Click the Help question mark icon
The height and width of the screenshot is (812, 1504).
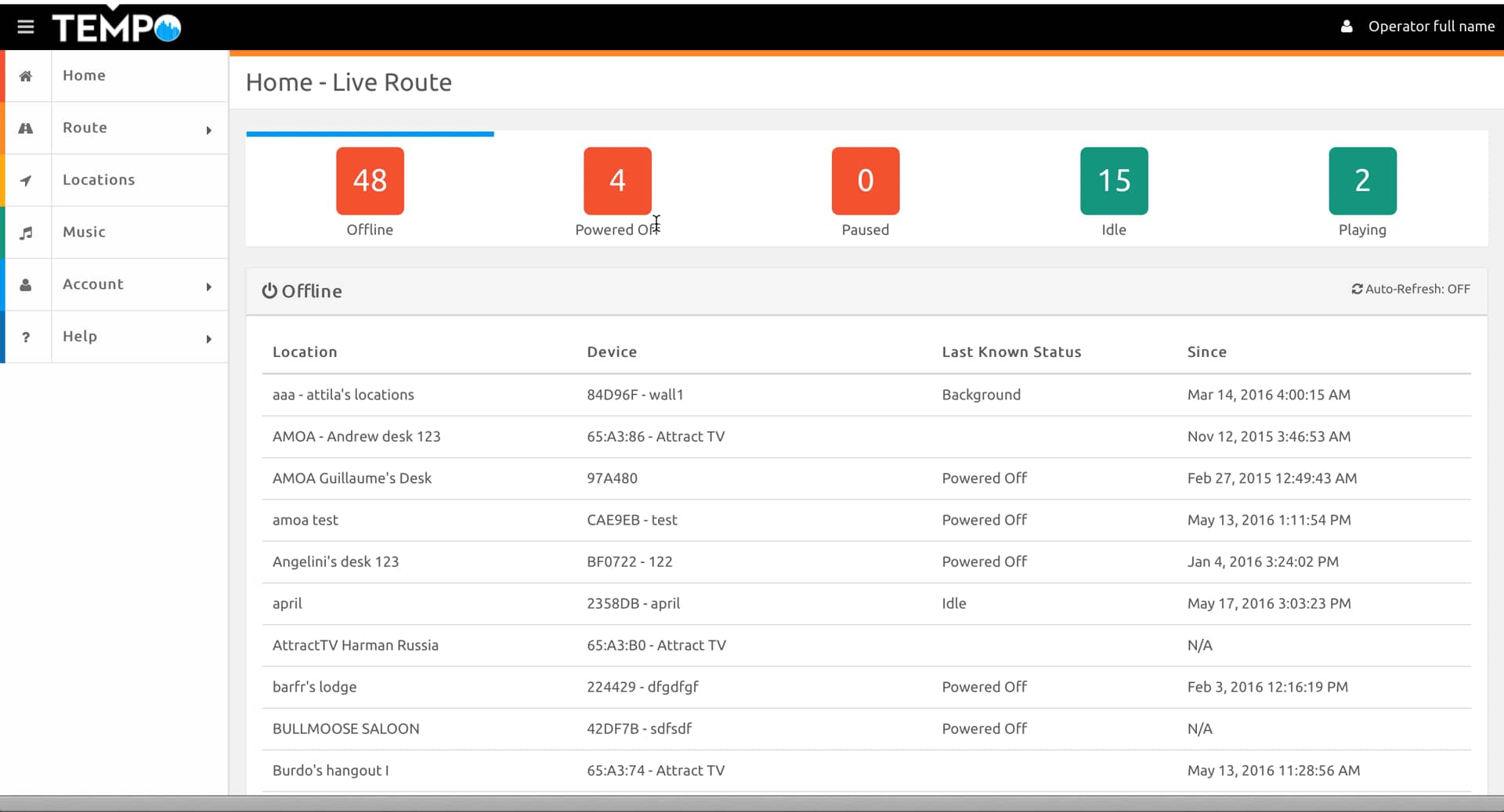tap(26, 337)
